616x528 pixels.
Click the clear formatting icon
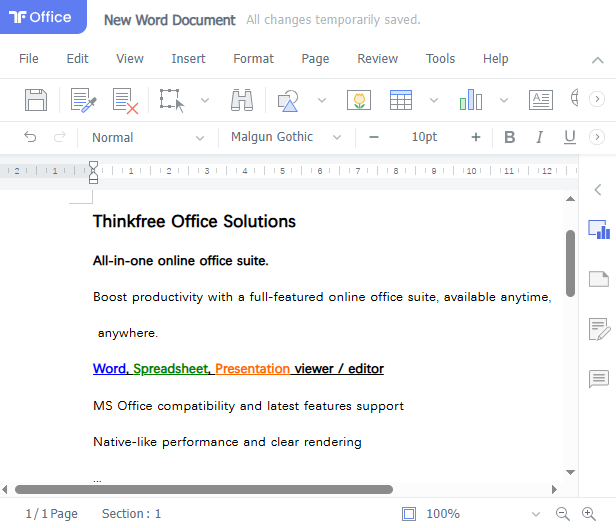point(125,101)
